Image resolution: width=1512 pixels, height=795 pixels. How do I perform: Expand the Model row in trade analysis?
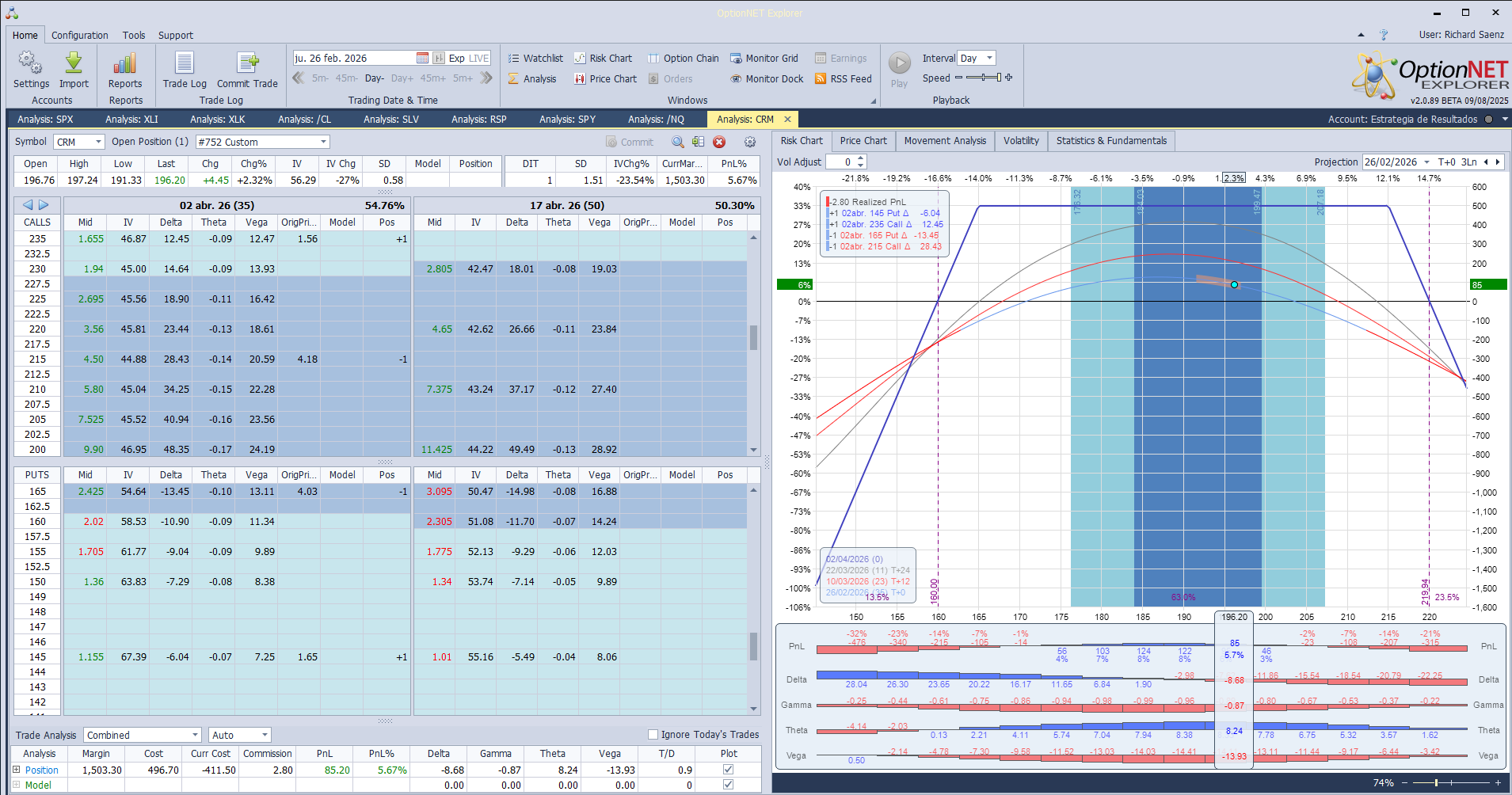click(17, 785)
